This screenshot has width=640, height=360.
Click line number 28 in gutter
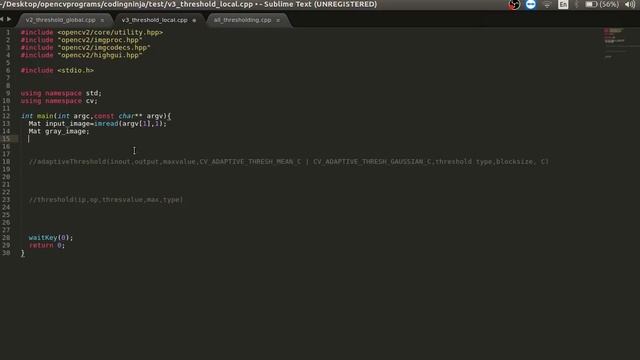[x=6, y=238]
